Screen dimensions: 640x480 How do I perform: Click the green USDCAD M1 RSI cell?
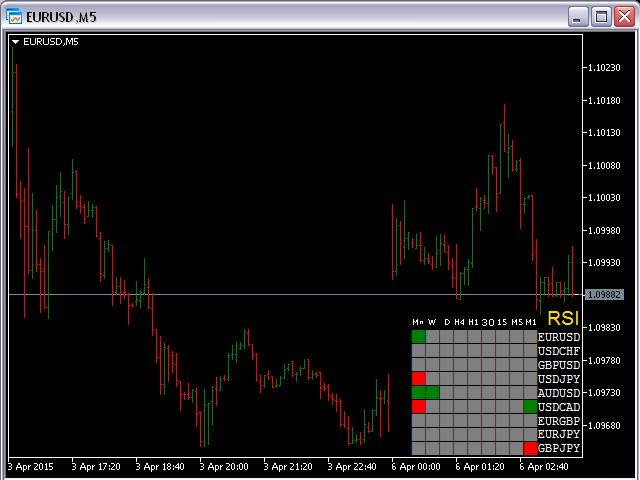[530, 407]
